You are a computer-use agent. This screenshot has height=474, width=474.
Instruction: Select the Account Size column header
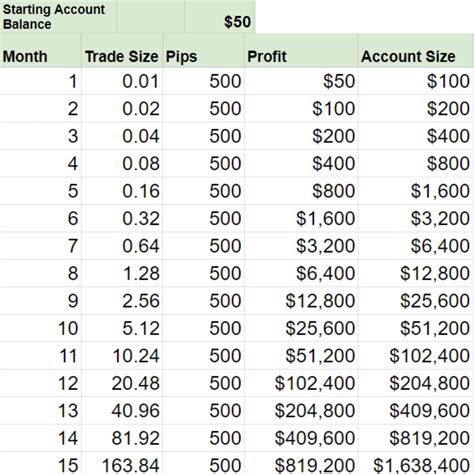click(416, 51)
